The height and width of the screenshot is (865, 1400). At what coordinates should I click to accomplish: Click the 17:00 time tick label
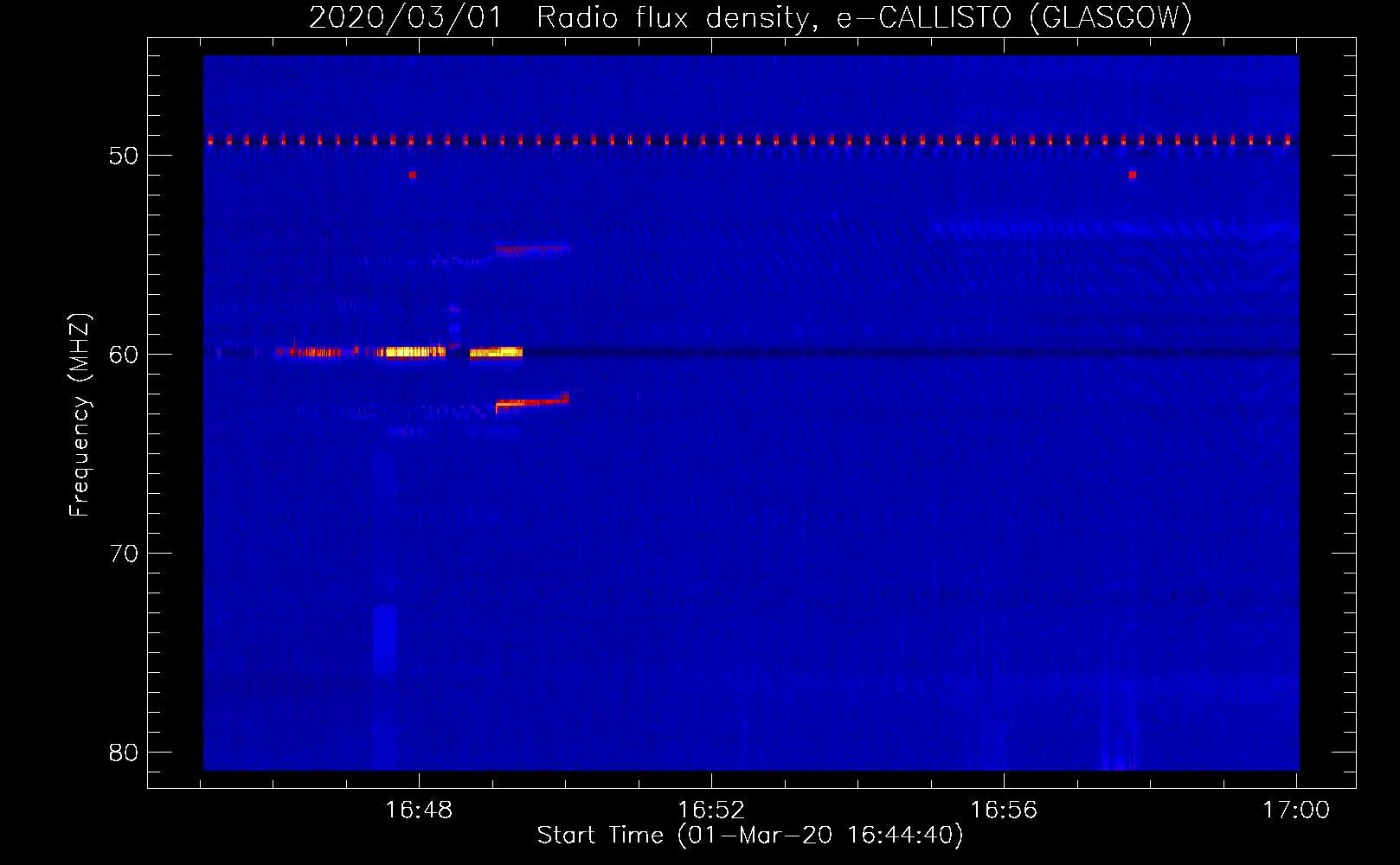point(1296,811)
